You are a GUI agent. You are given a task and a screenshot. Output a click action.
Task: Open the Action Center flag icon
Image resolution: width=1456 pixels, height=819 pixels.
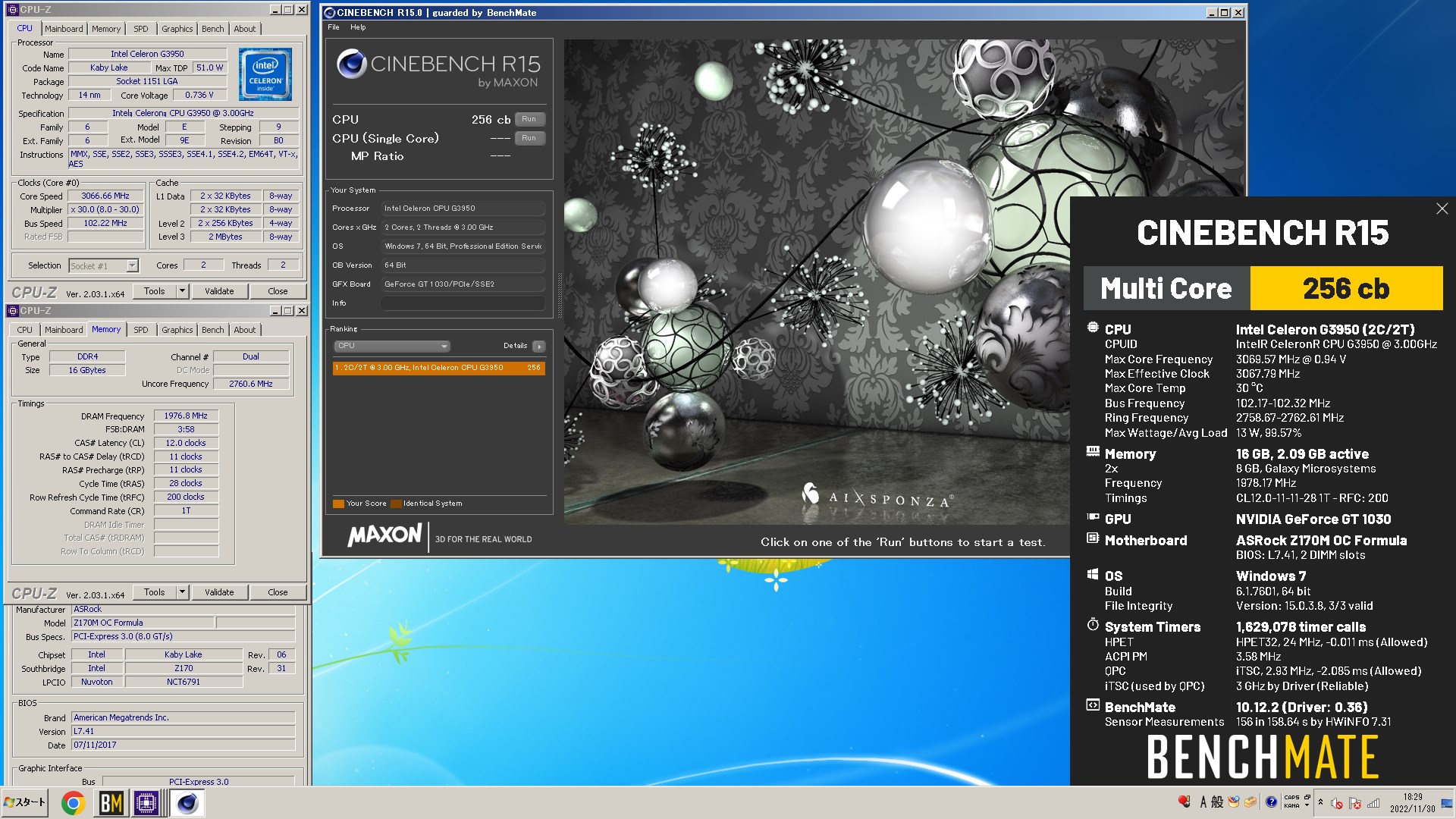[x=1355, y=803]
